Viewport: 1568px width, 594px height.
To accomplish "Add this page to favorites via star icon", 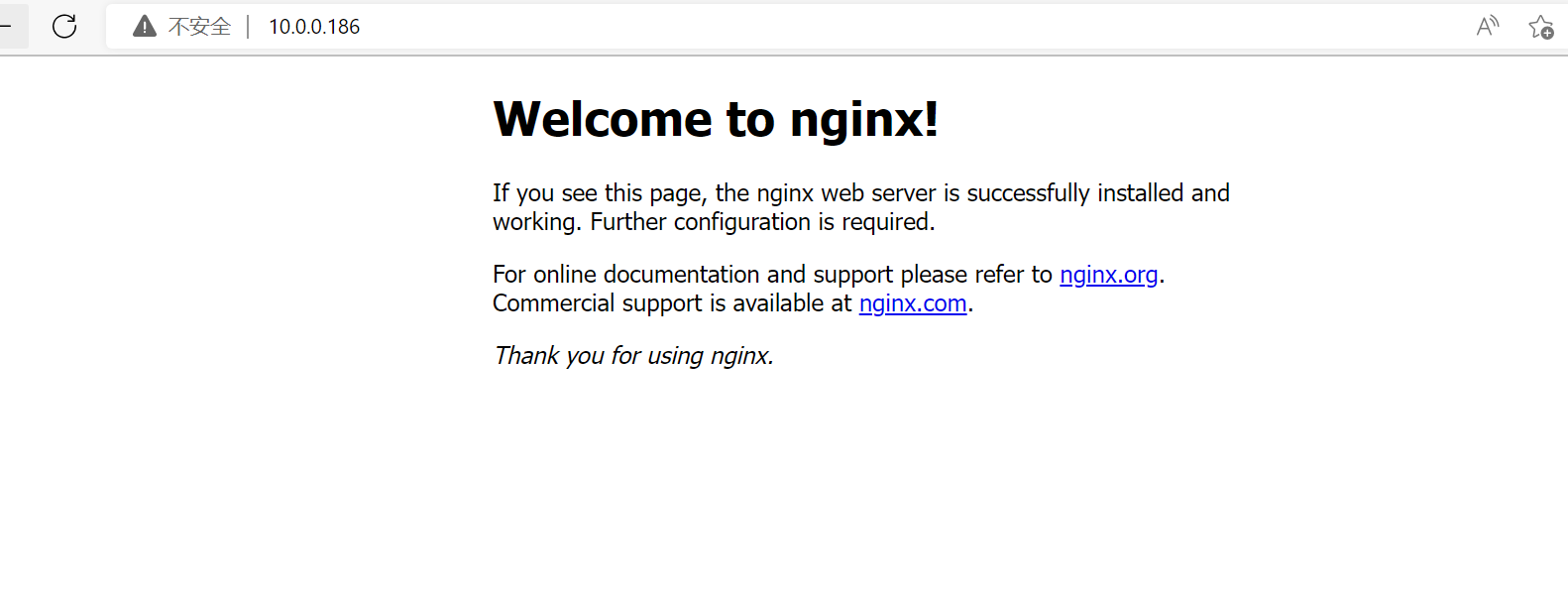I will pyautogui.click(x=1540, y=27).
